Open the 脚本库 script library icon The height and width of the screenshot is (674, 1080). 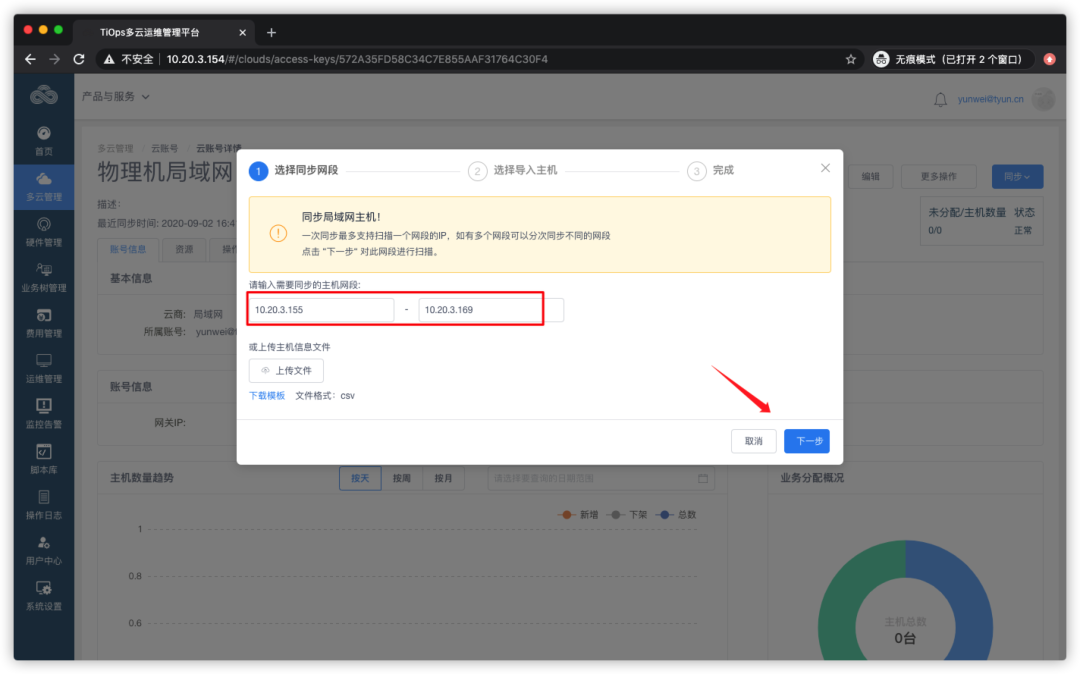(x=42, y=458)
